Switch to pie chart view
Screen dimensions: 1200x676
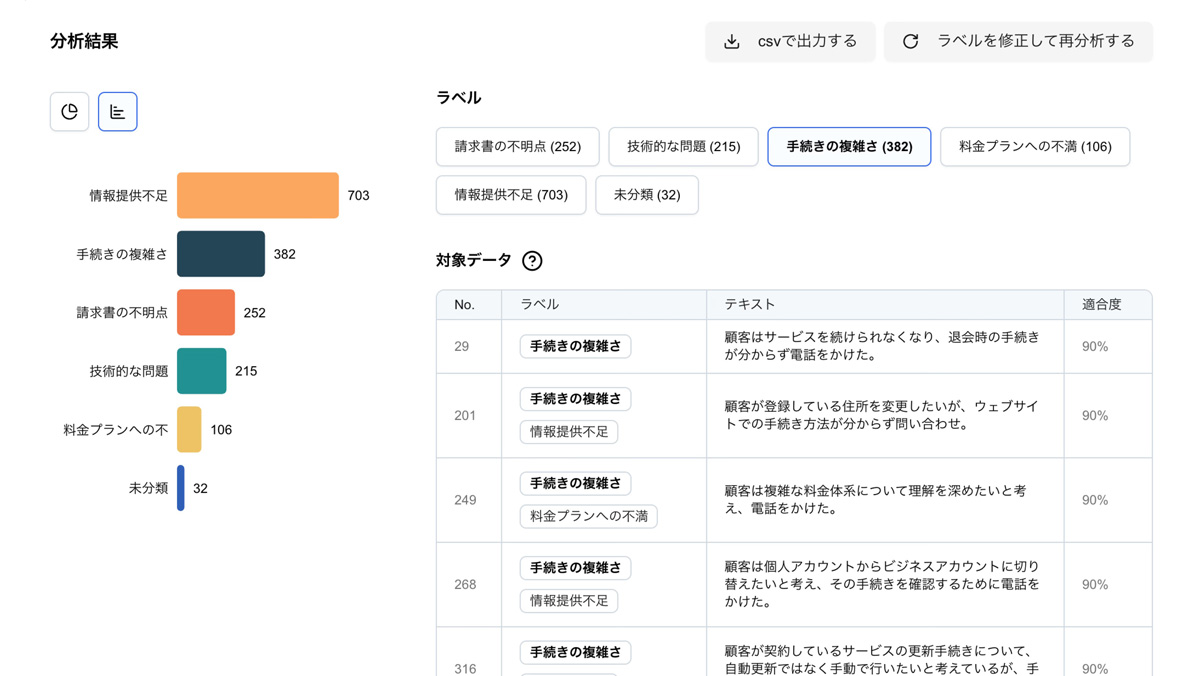[69, 112]
